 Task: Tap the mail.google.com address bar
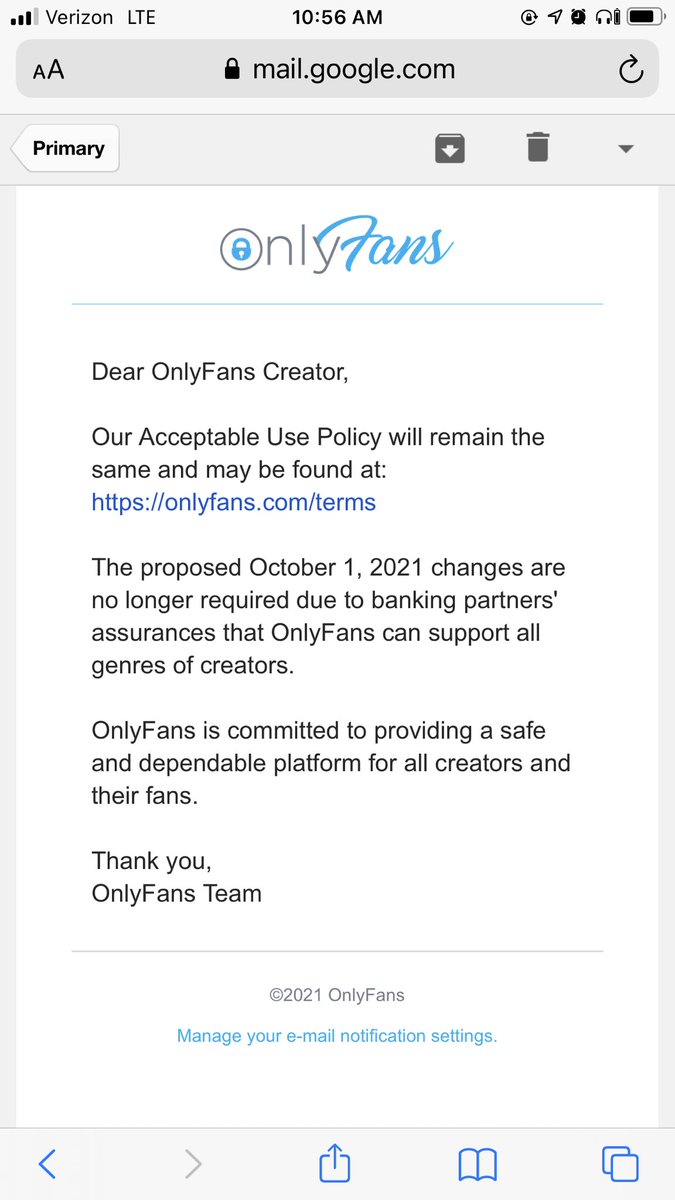coord(337,69)
